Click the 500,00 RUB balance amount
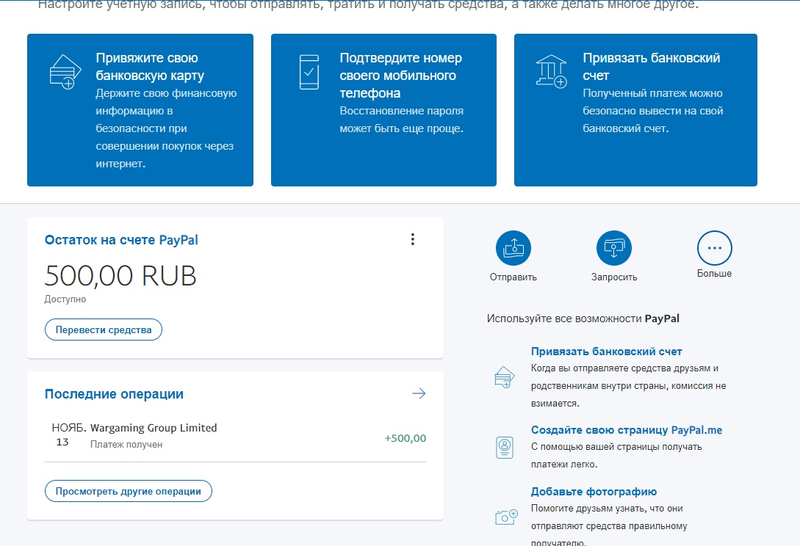800x546 pixels. (x=120, y=276)
